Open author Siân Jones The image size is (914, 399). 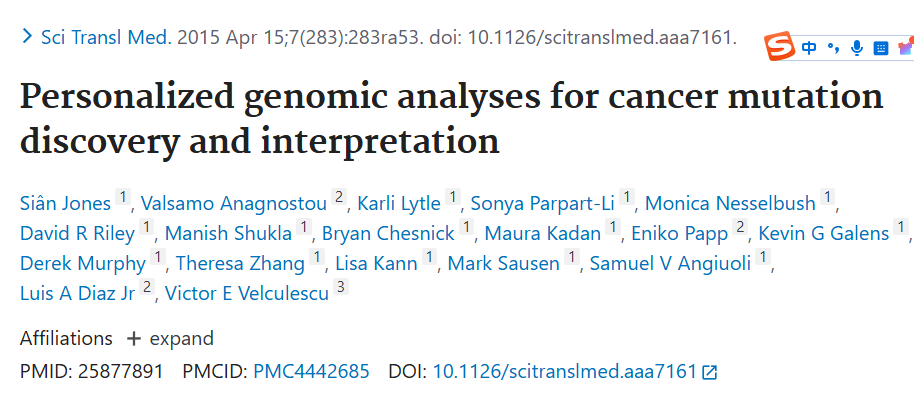tap(65, 203)
